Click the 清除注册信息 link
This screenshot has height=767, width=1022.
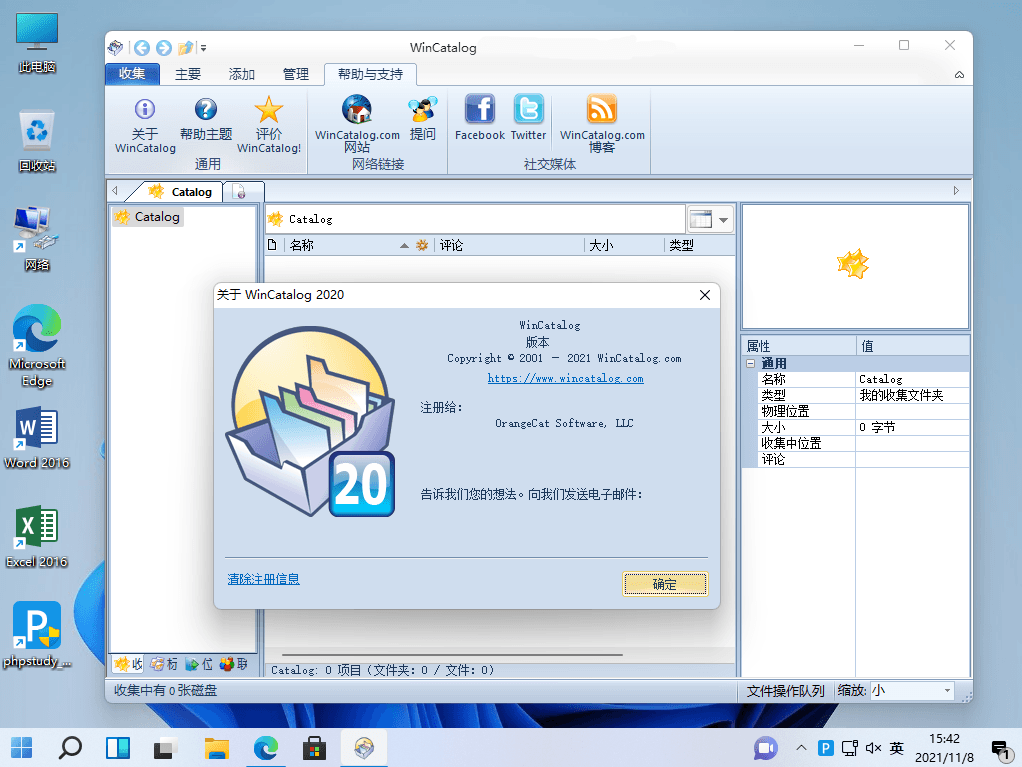[x=263, y=579]
